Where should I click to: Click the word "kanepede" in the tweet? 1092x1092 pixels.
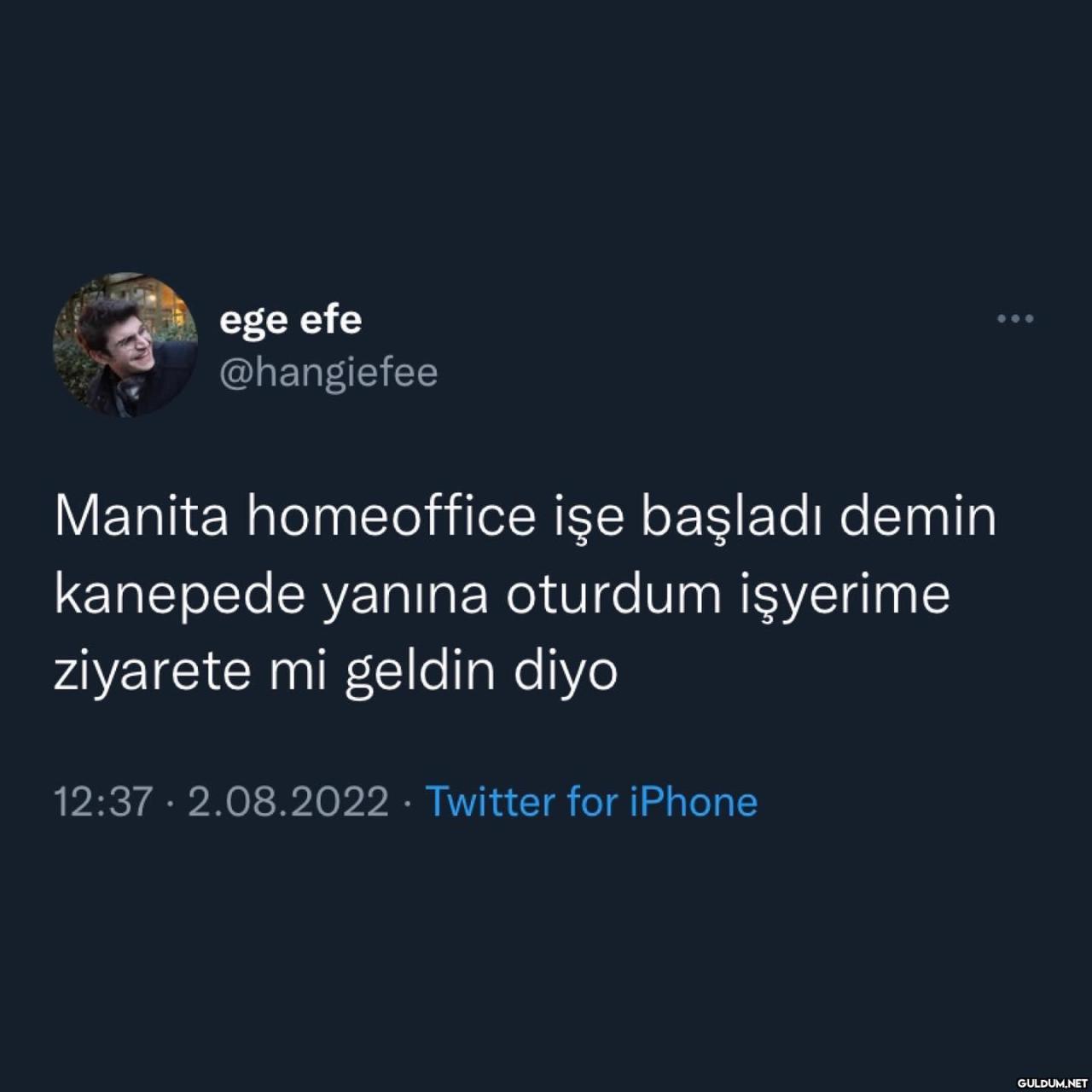point(179,595)
